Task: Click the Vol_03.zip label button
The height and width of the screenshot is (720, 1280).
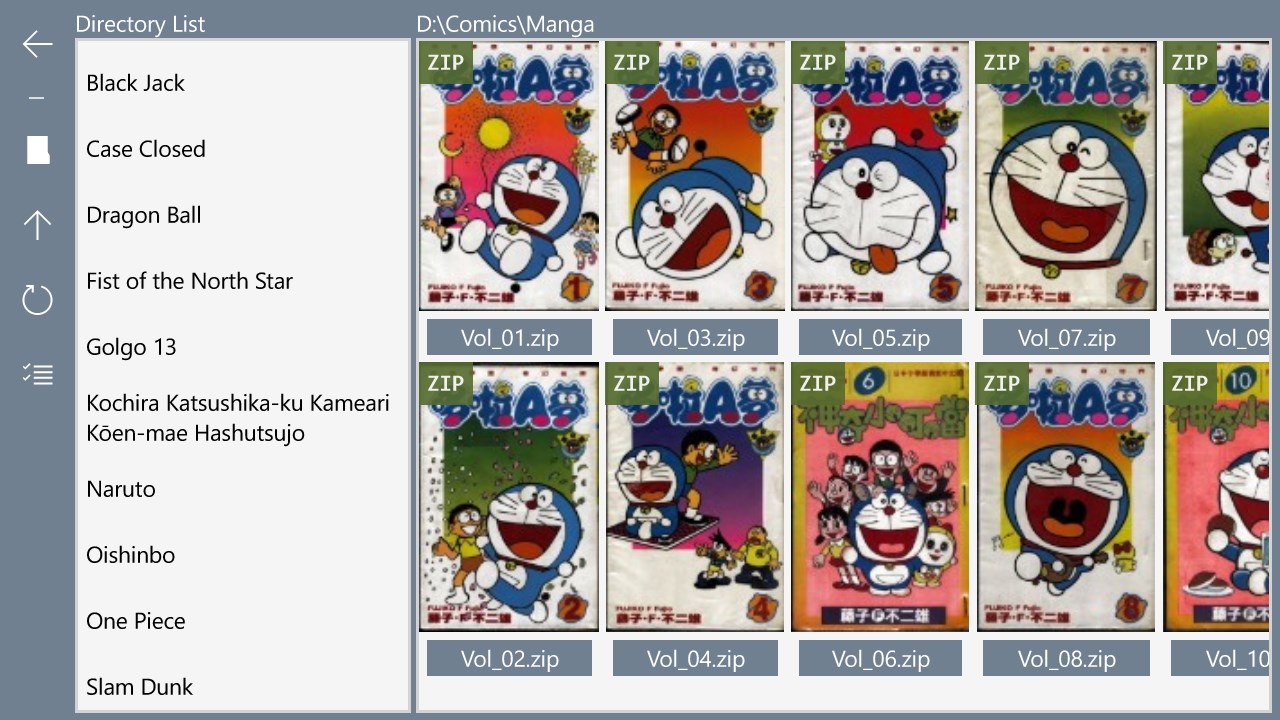Action: tap(695, 337)
